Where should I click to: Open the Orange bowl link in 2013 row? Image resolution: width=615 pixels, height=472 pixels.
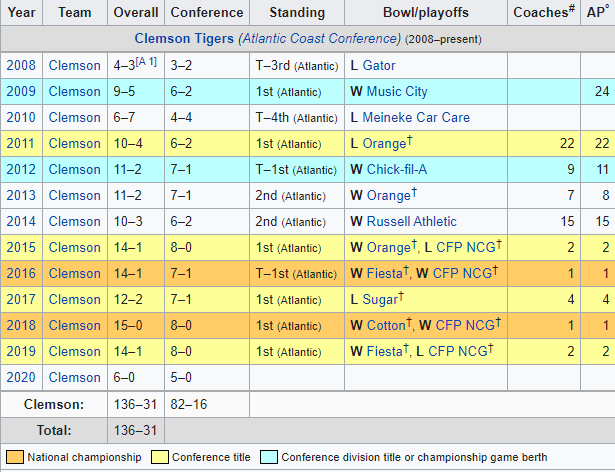click(x=389, y=195)
